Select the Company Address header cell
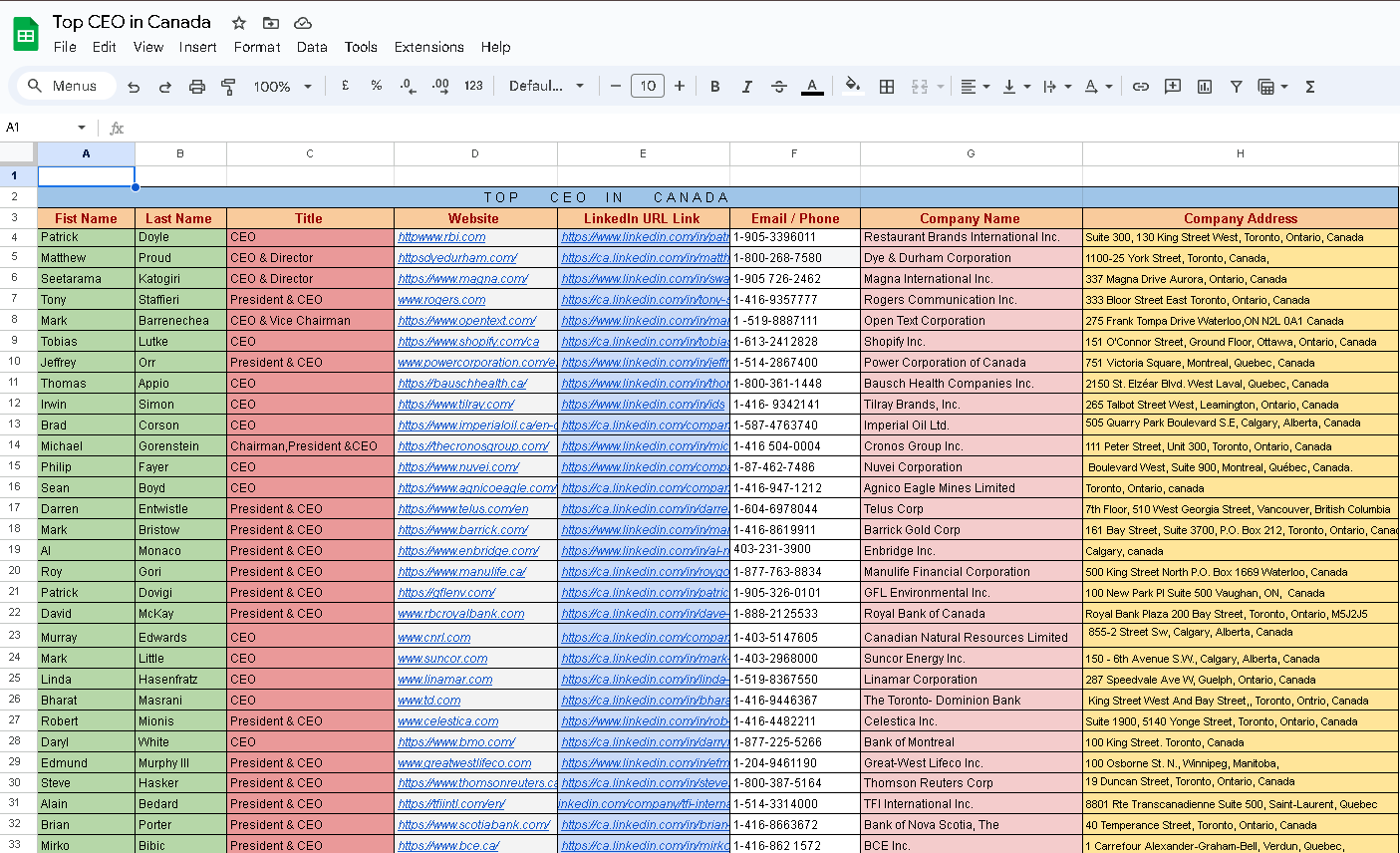 [1241, 218]
